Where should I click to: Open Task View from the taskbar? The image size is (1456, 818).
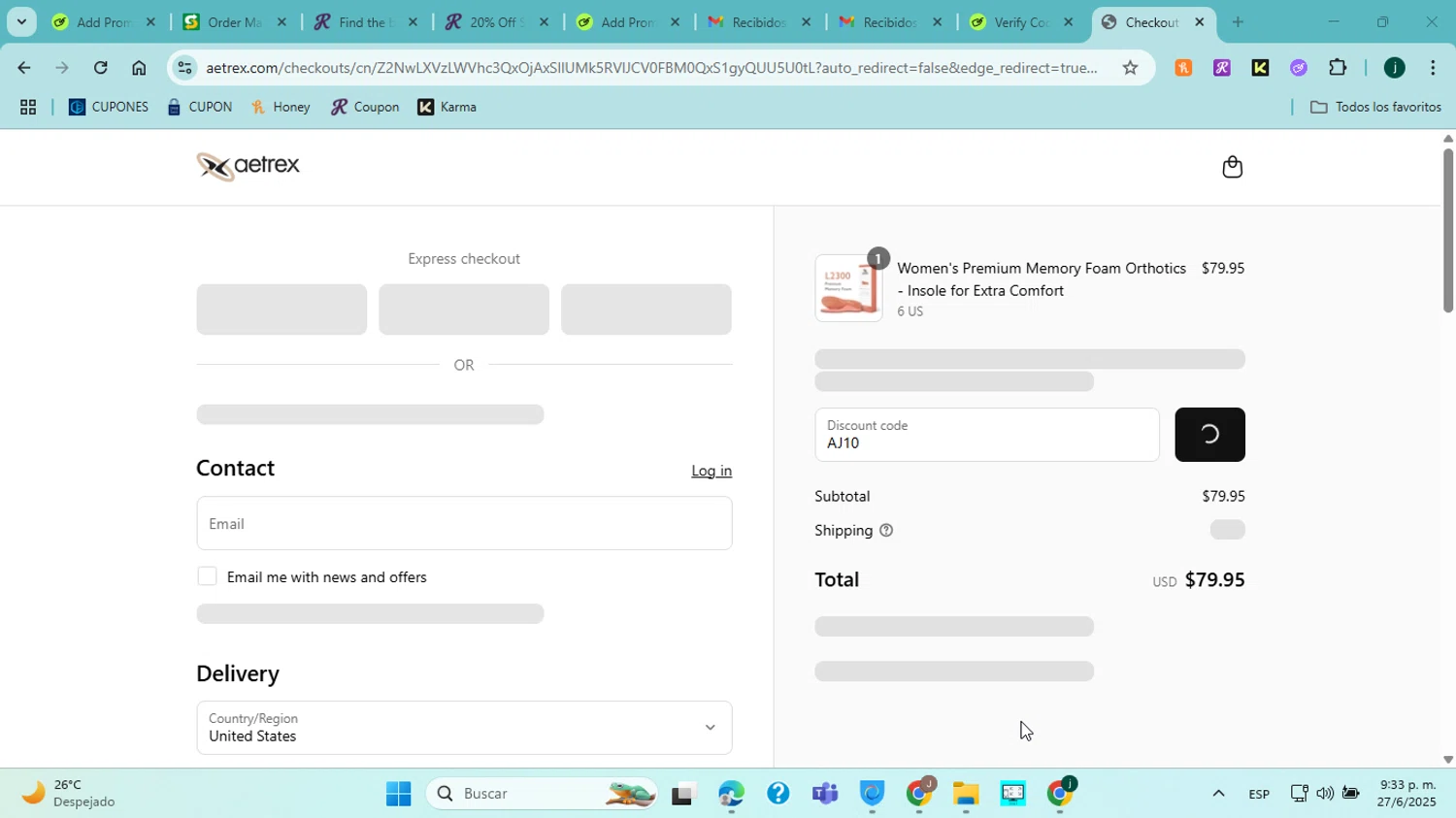tap(683, 794)
